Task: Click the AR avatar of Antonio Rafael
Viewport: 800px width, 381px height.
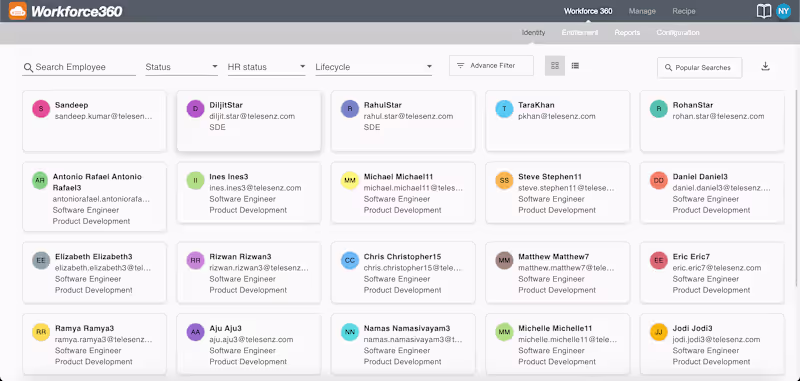Action: click(40, 181)
